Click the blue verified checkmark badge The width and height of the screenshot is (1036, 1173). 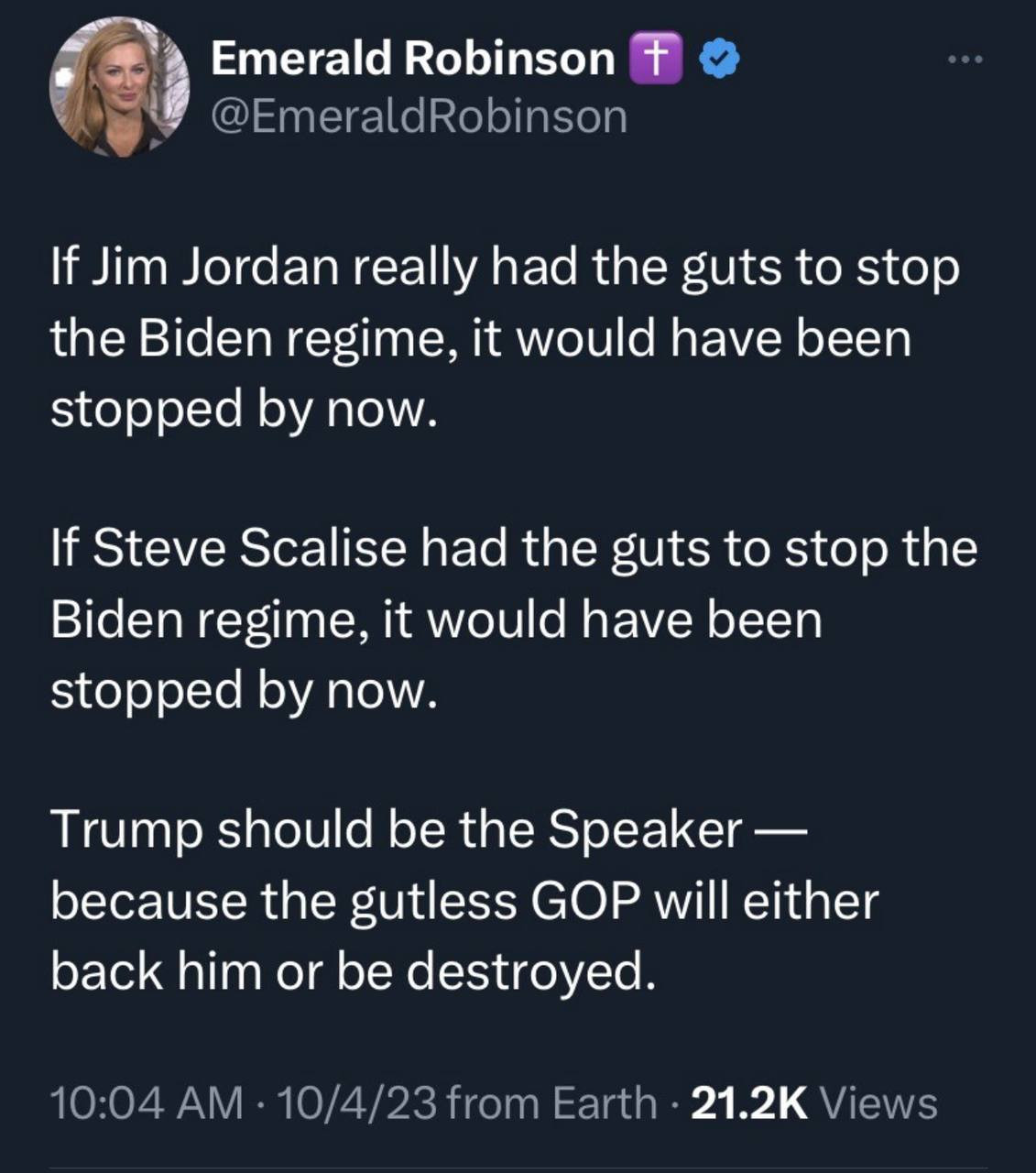point(719,59)
